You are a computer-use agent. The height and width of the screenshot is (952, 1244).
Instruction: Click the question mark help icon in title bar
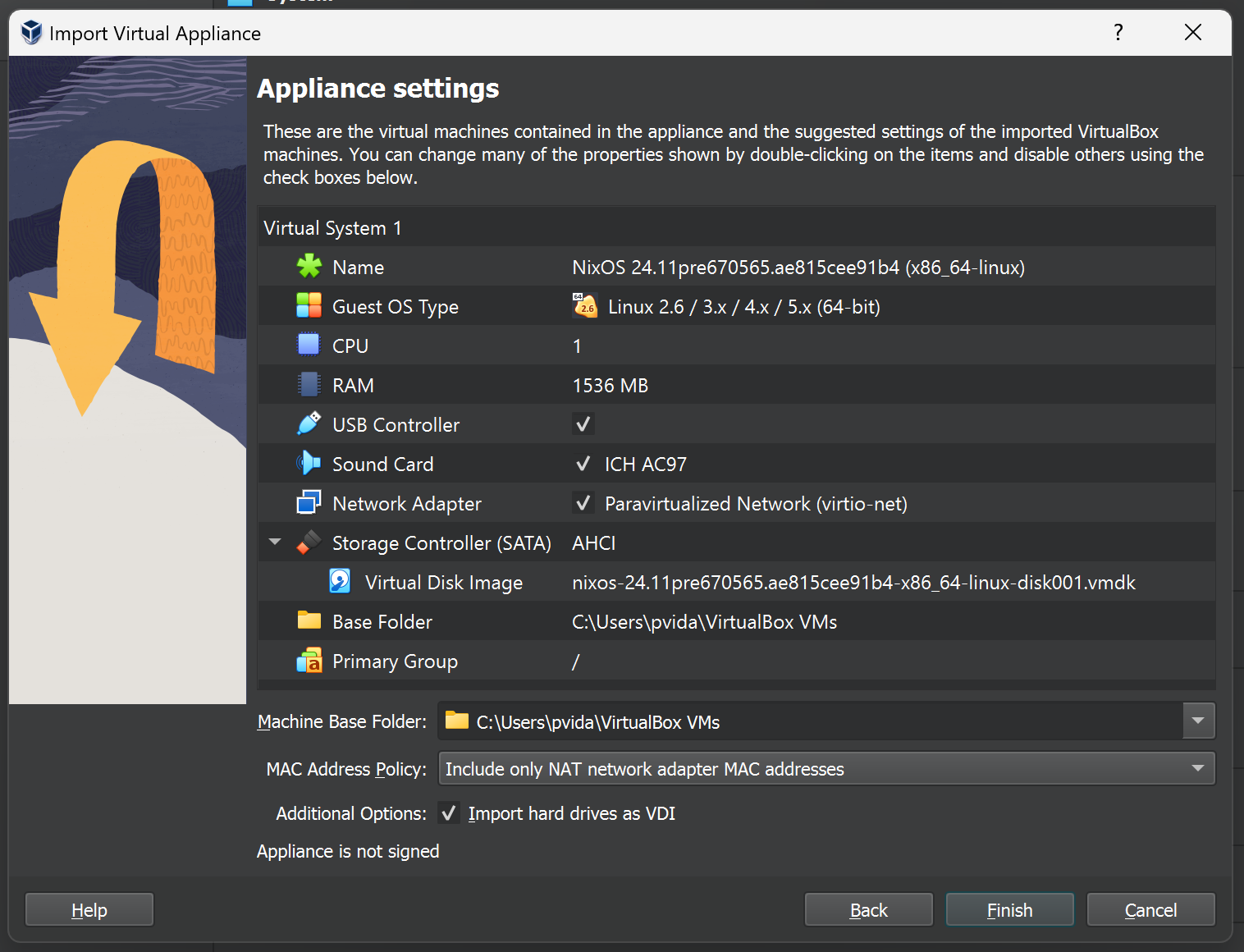pos(1118,33)
